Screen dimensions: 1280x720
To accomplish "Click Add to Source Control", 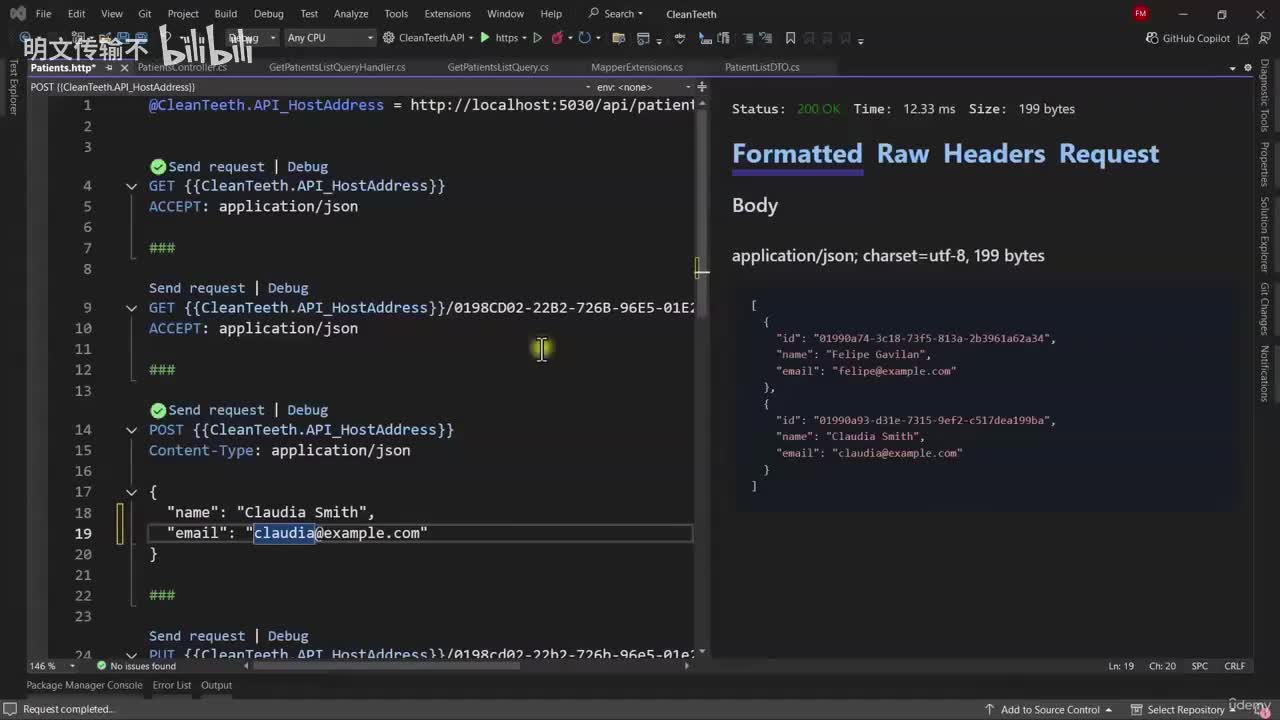I will pos(1050,710).
